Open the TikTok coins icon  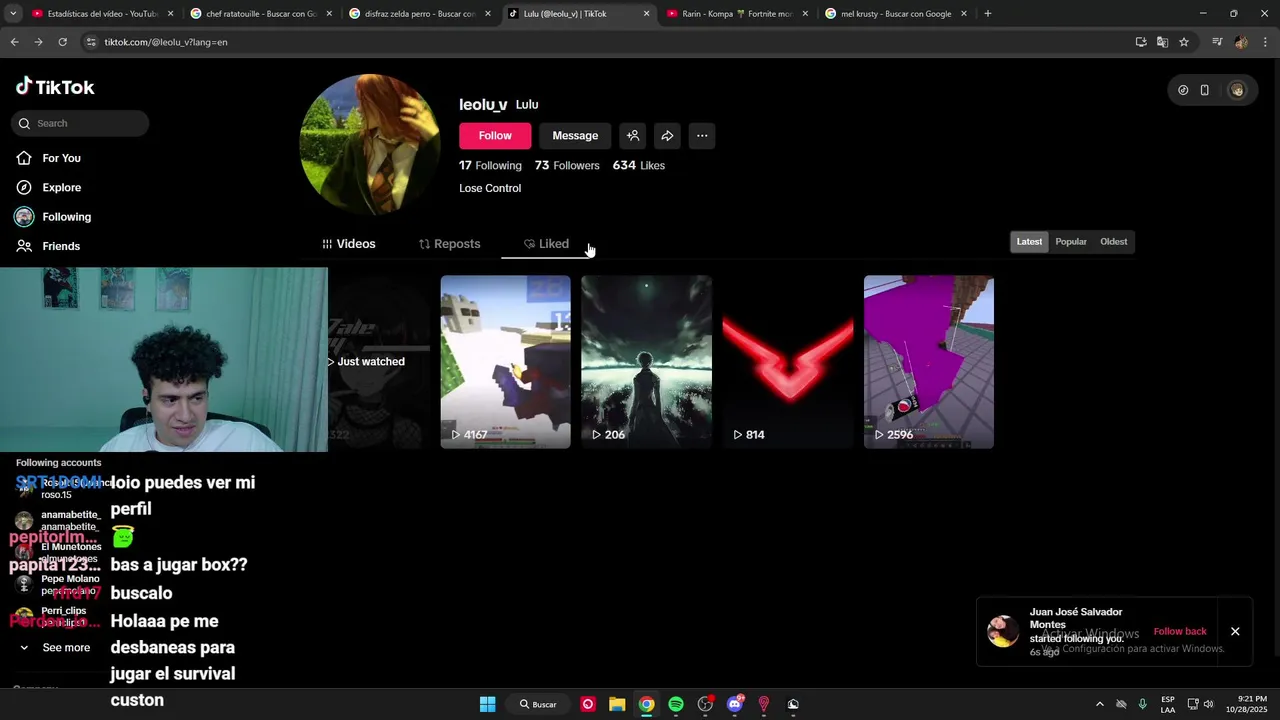point(1183,90)
